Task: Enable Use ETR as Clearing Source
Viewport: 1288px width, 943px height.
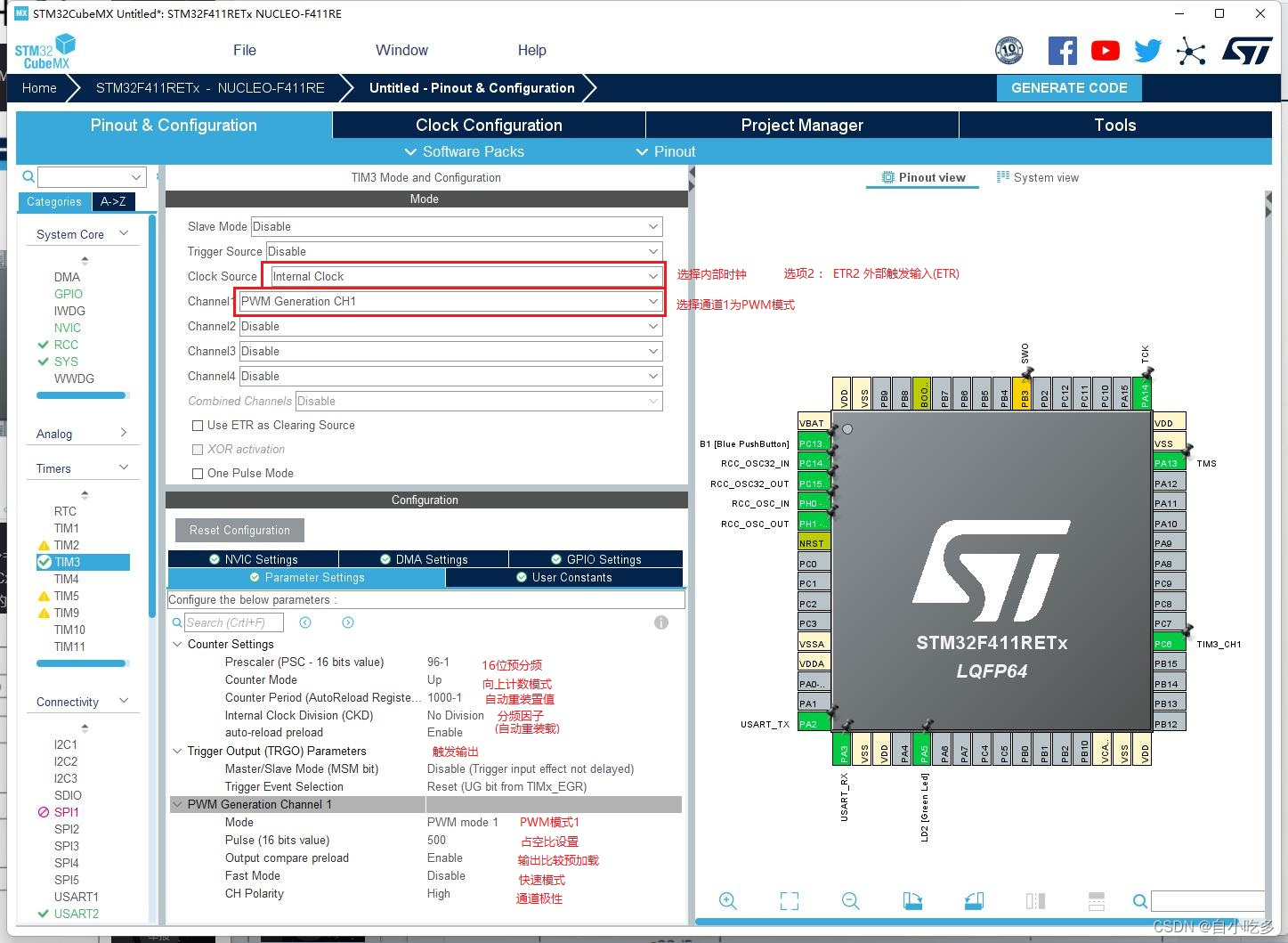Action: (198, 426)
